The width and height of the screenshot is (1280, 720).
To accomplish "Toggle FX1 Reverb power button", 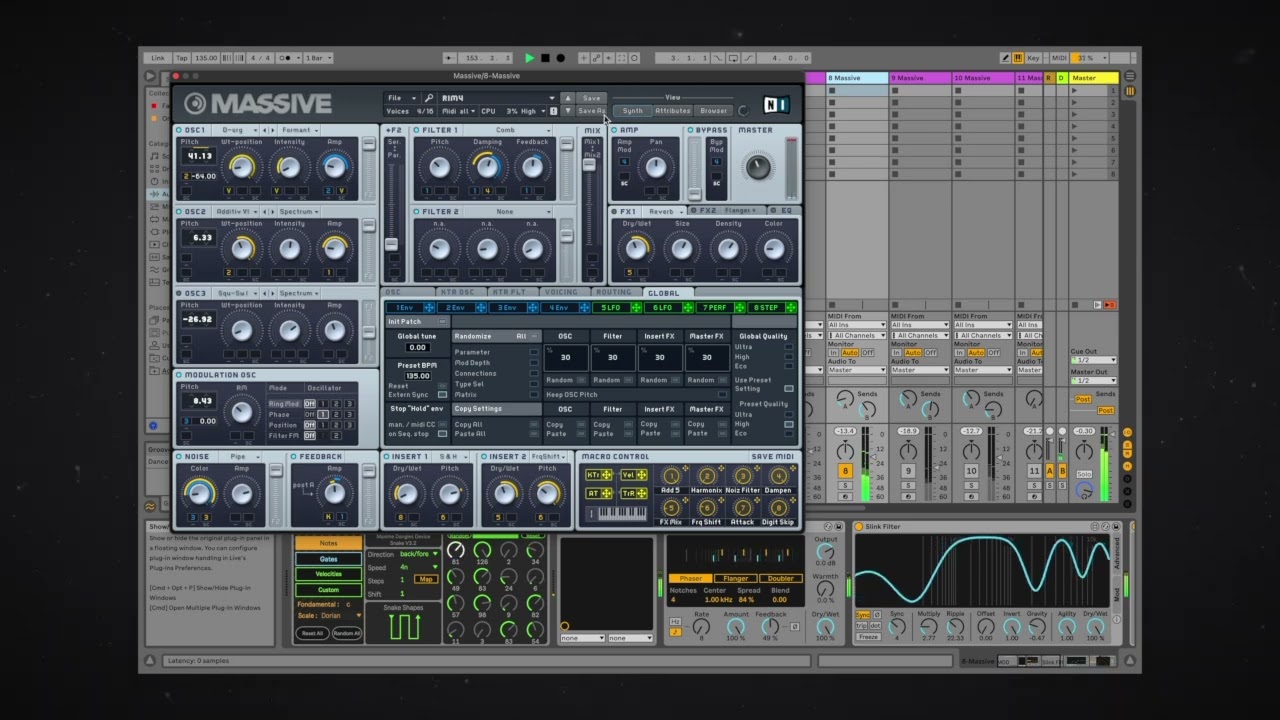I will (614, 212).
